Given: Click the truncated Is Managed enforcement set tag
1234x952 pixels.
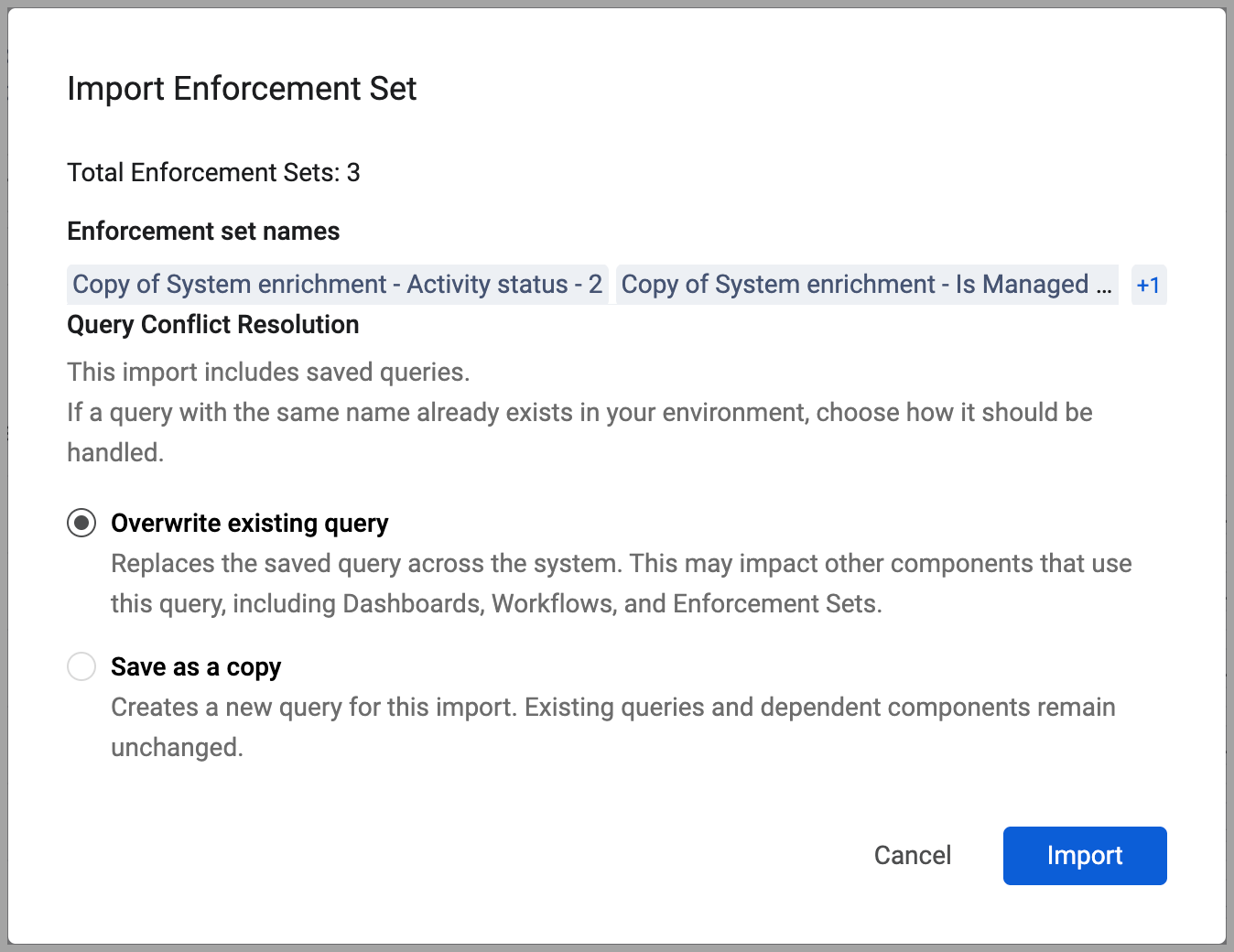Looking at the screenshot, I should (x=866, y=285).
